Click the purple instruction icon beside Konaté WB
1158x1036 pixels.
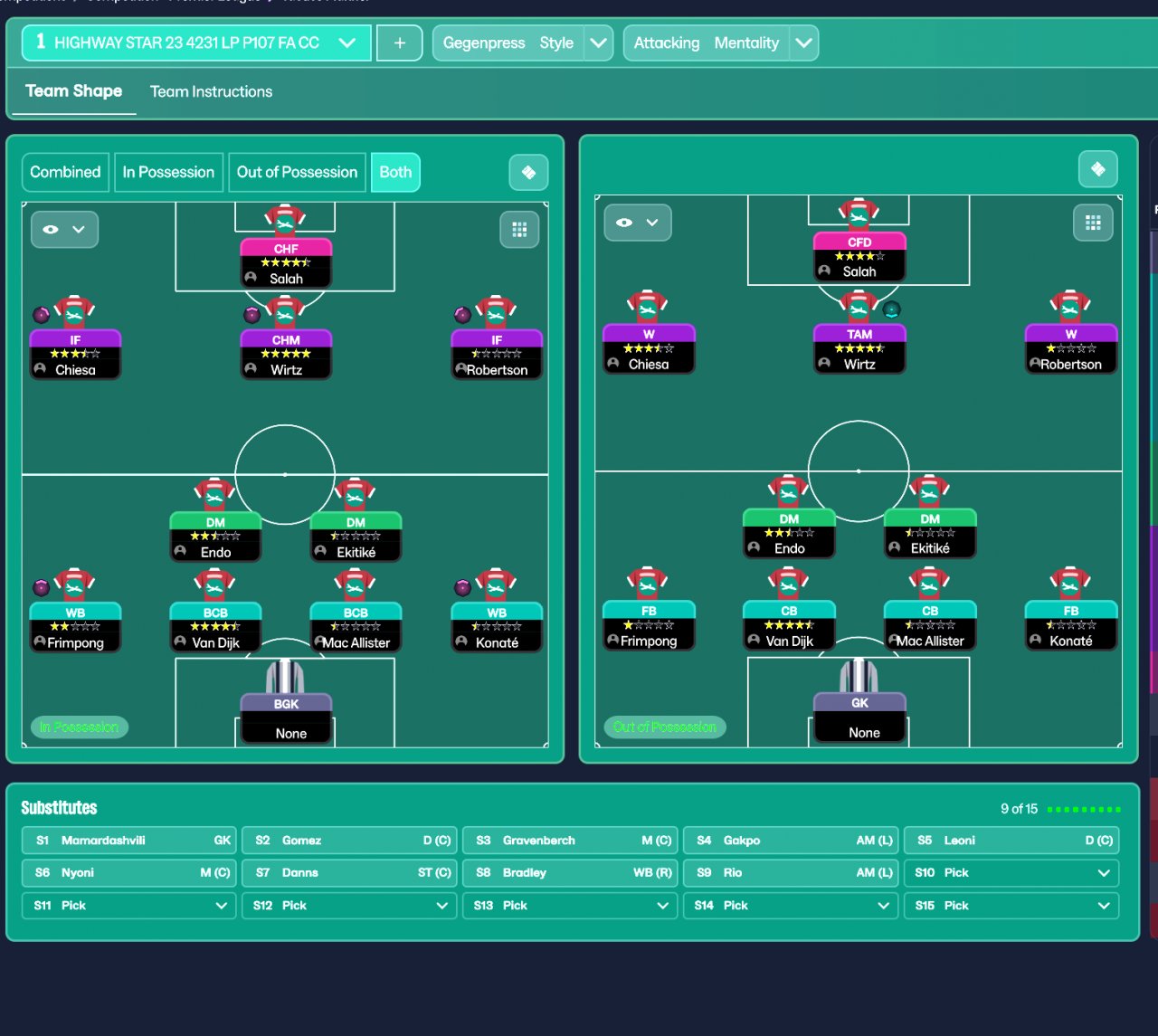(x=462, y=587)
